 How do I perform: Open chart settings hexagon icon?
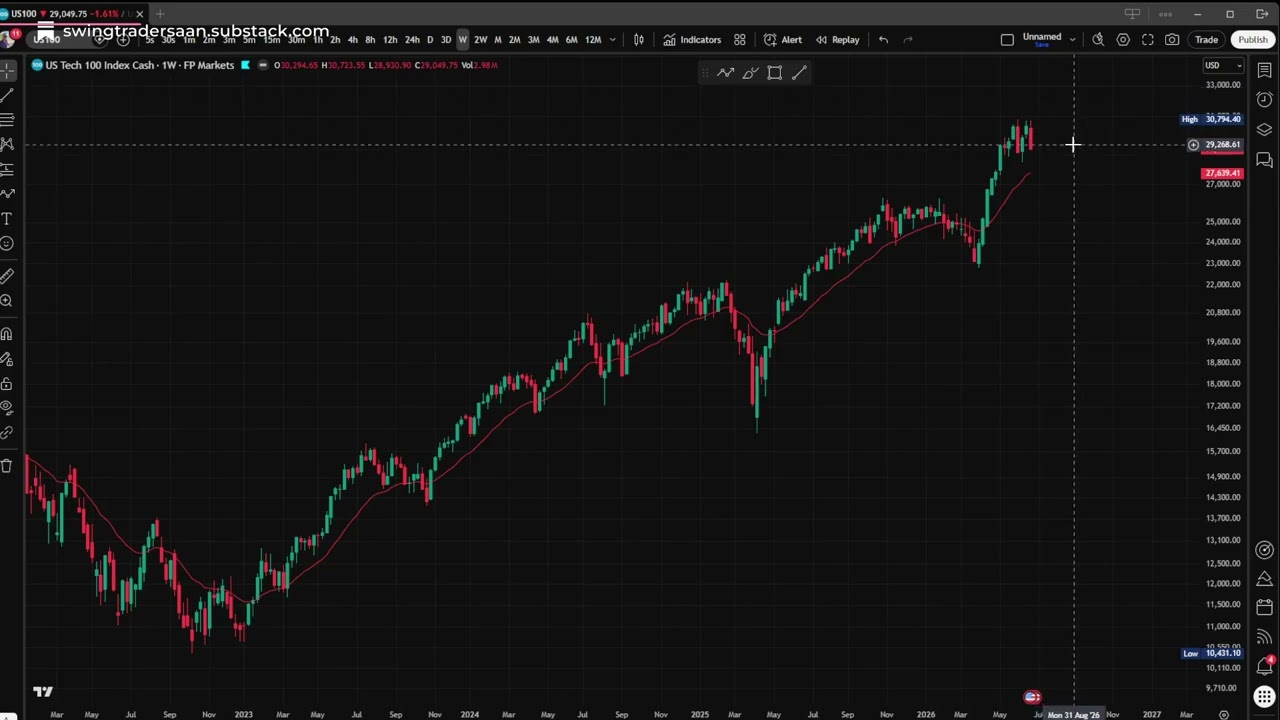pyautogui.click(x=1123, y=40)
